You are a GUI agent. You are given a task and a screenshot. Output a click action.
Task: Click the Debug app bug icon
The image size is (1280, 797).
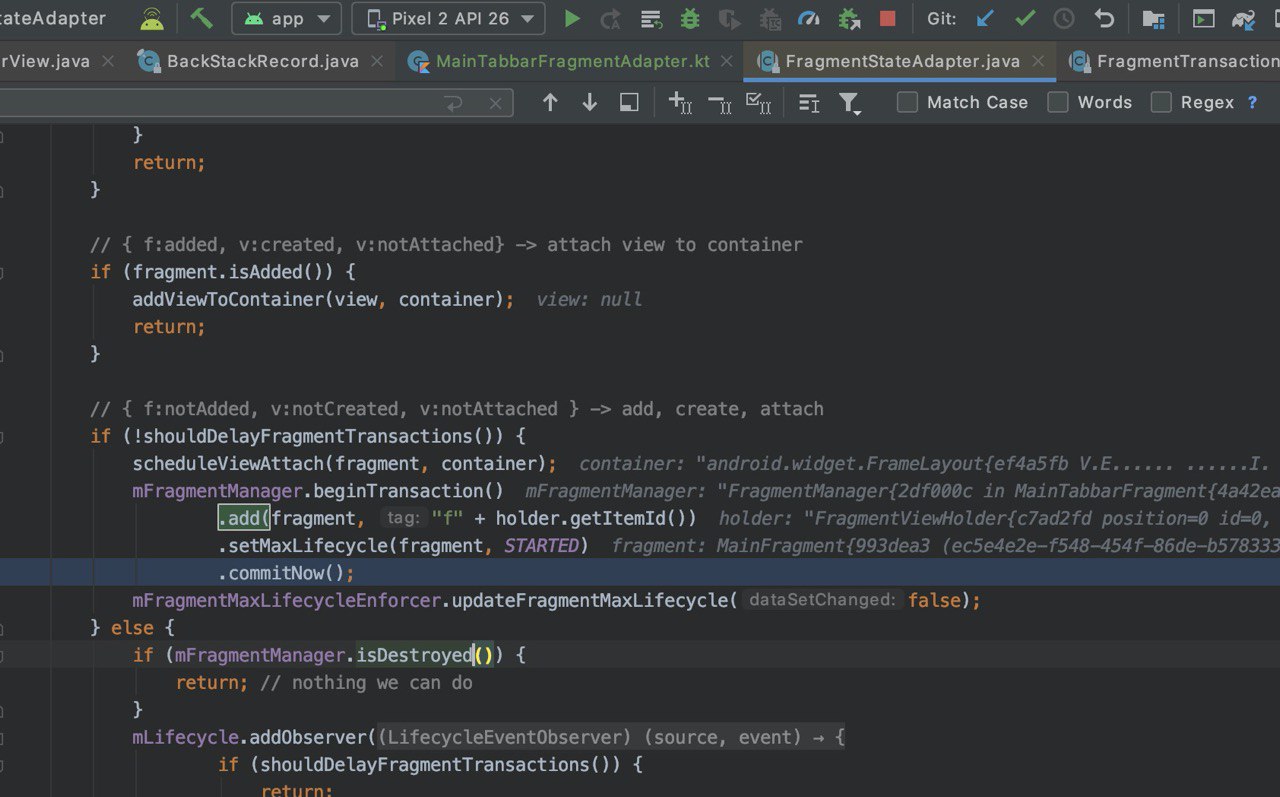(690, 19)
